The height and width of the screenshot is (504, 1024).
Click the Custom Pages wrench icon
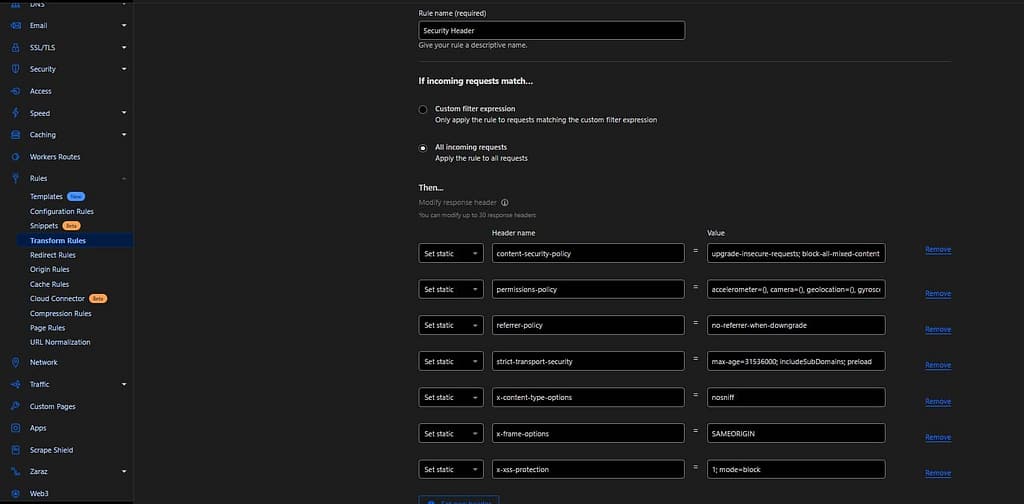pyautogui.click(x=15, y=406)
